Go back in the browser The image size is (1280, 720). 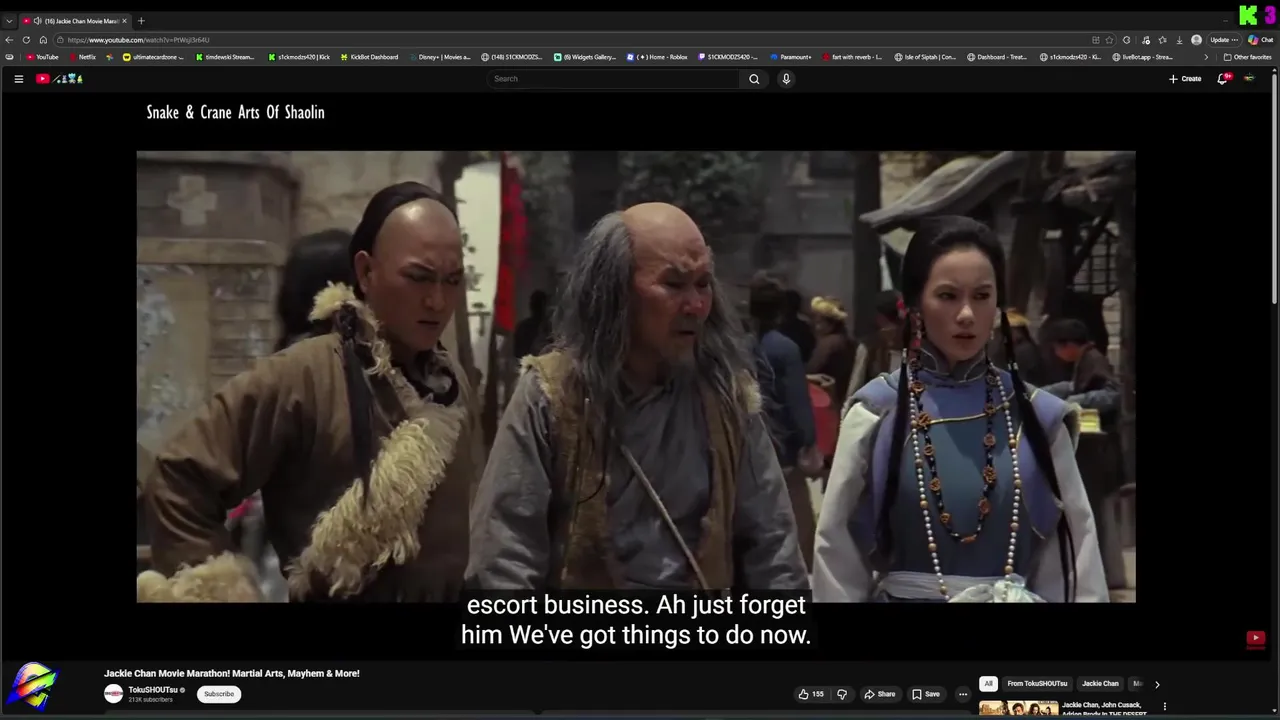(9, 40)
